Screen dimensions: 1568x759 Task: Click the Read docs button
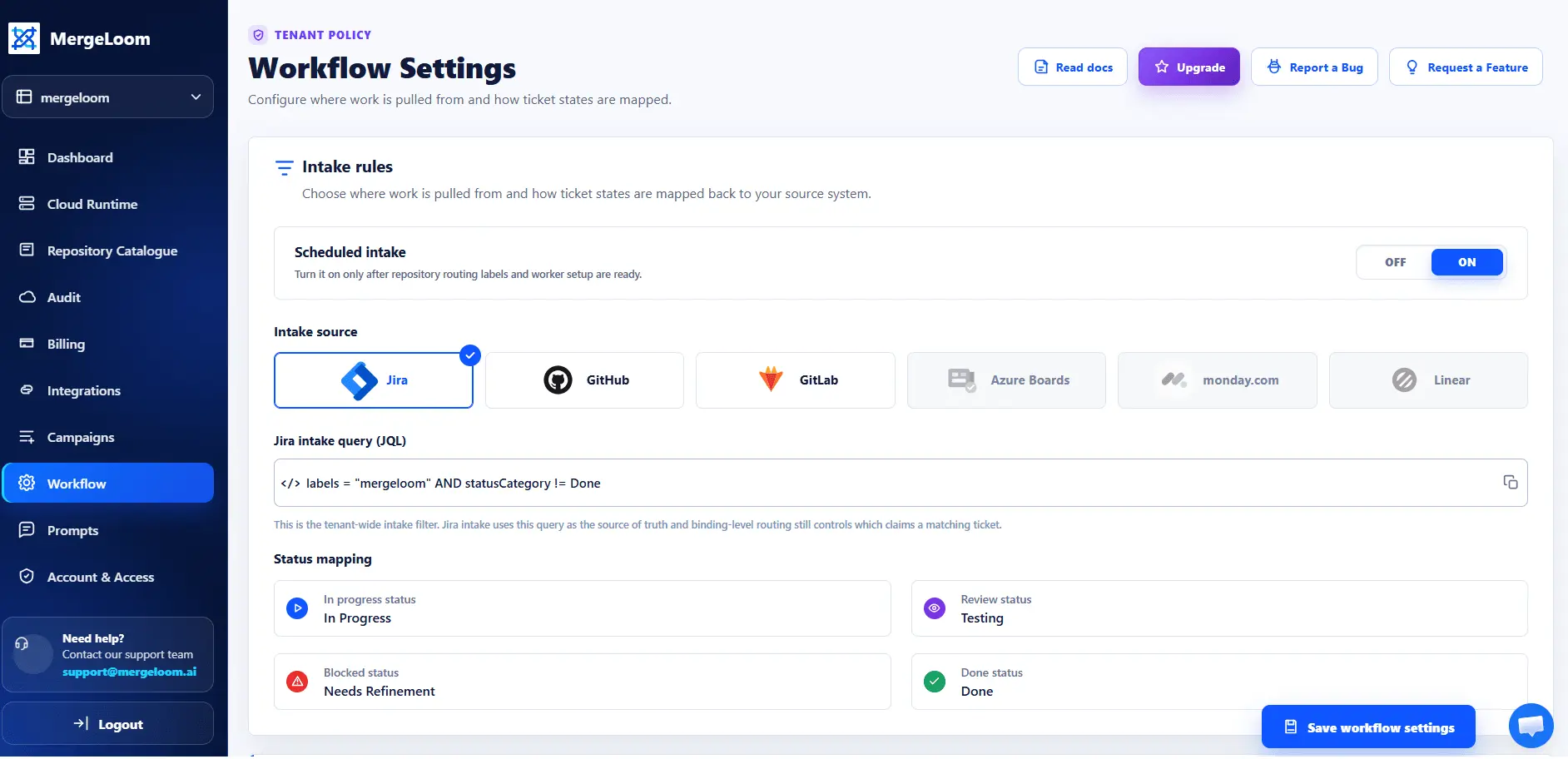coord(1073,67)
